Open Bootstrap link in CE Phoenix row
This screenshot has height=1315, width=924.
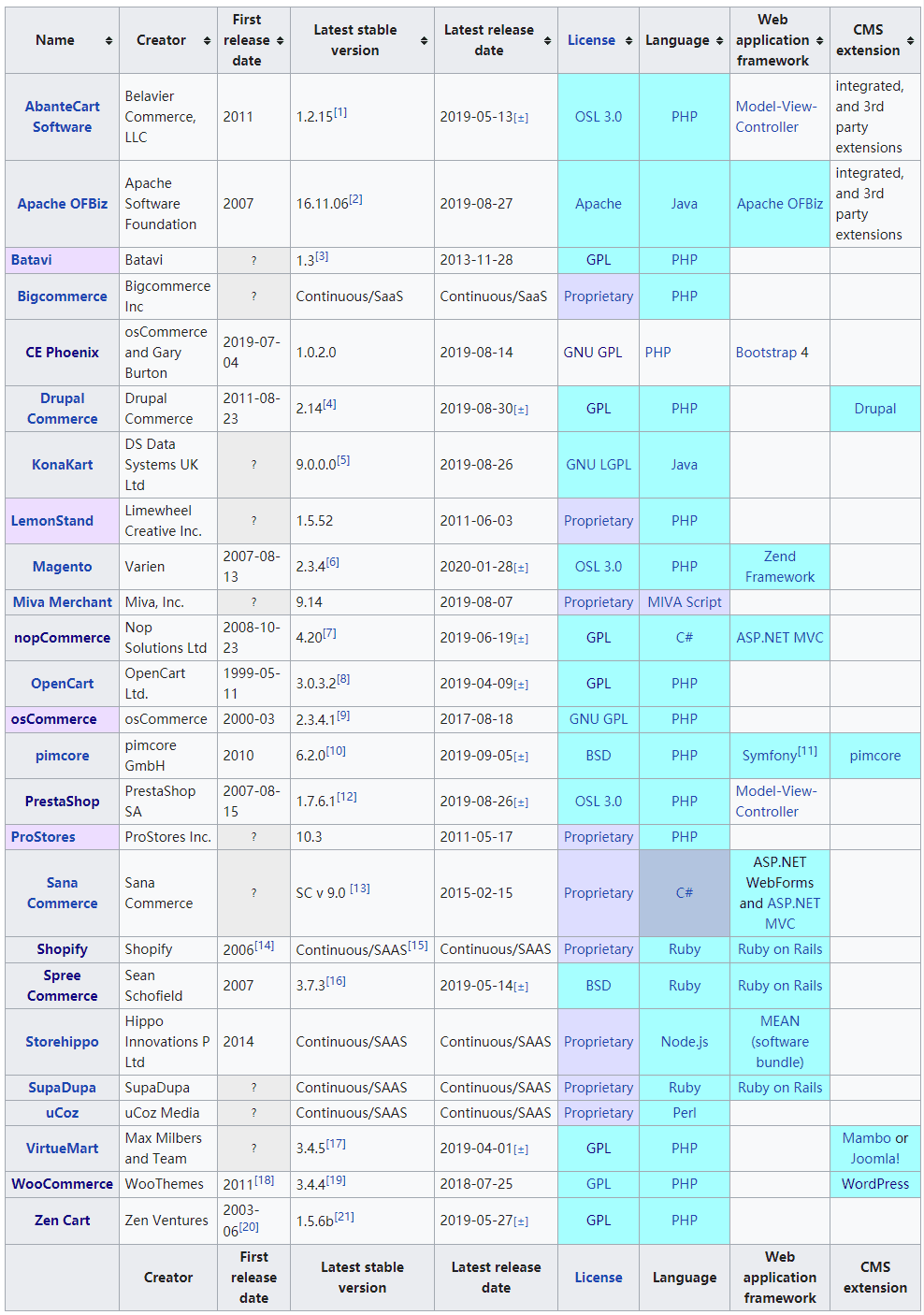pos(766,353)
